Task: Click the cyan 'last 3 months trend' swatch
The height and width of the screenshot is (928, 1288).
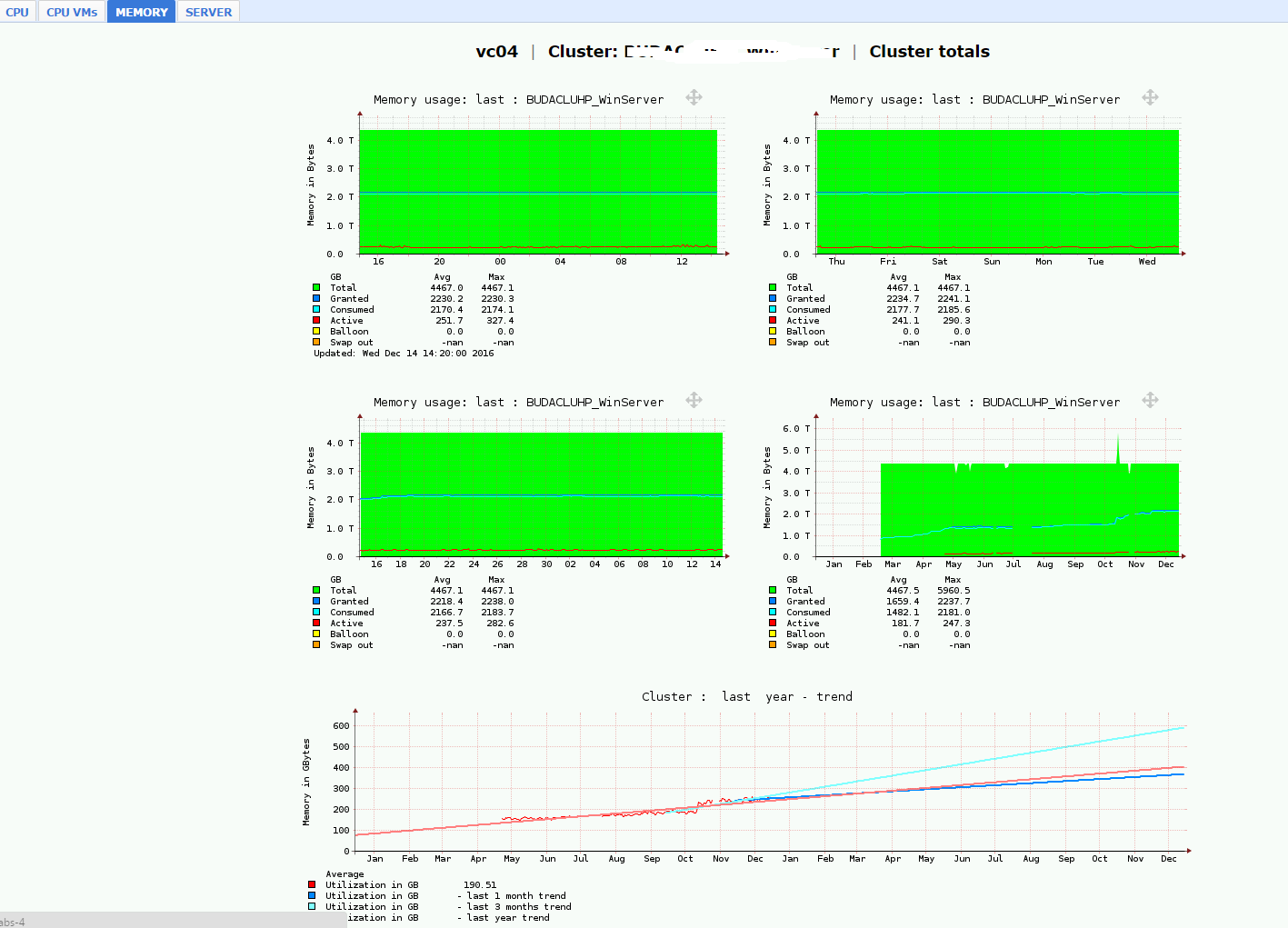Action: pyautogui.click(x=312, y=906)
